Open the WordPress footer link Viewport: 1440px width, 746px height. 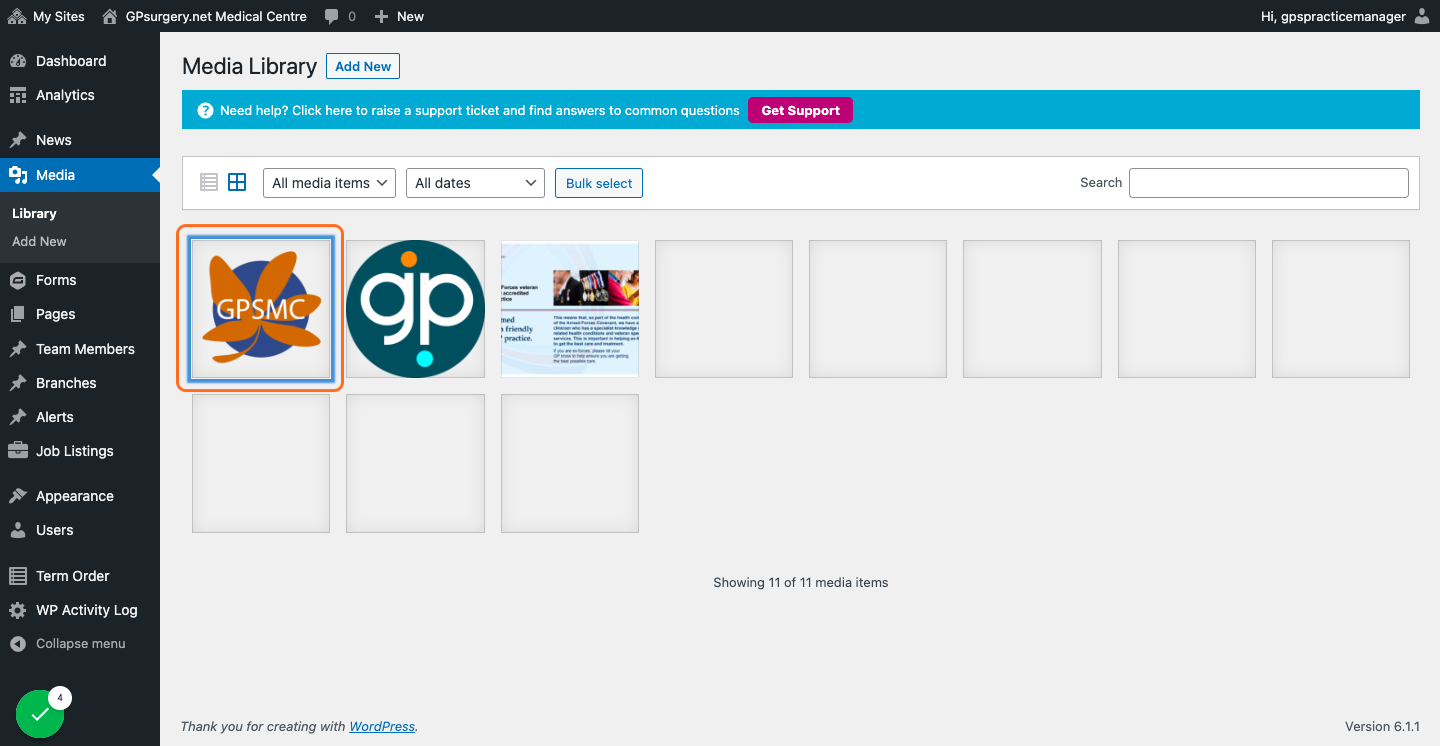[382, 727]
